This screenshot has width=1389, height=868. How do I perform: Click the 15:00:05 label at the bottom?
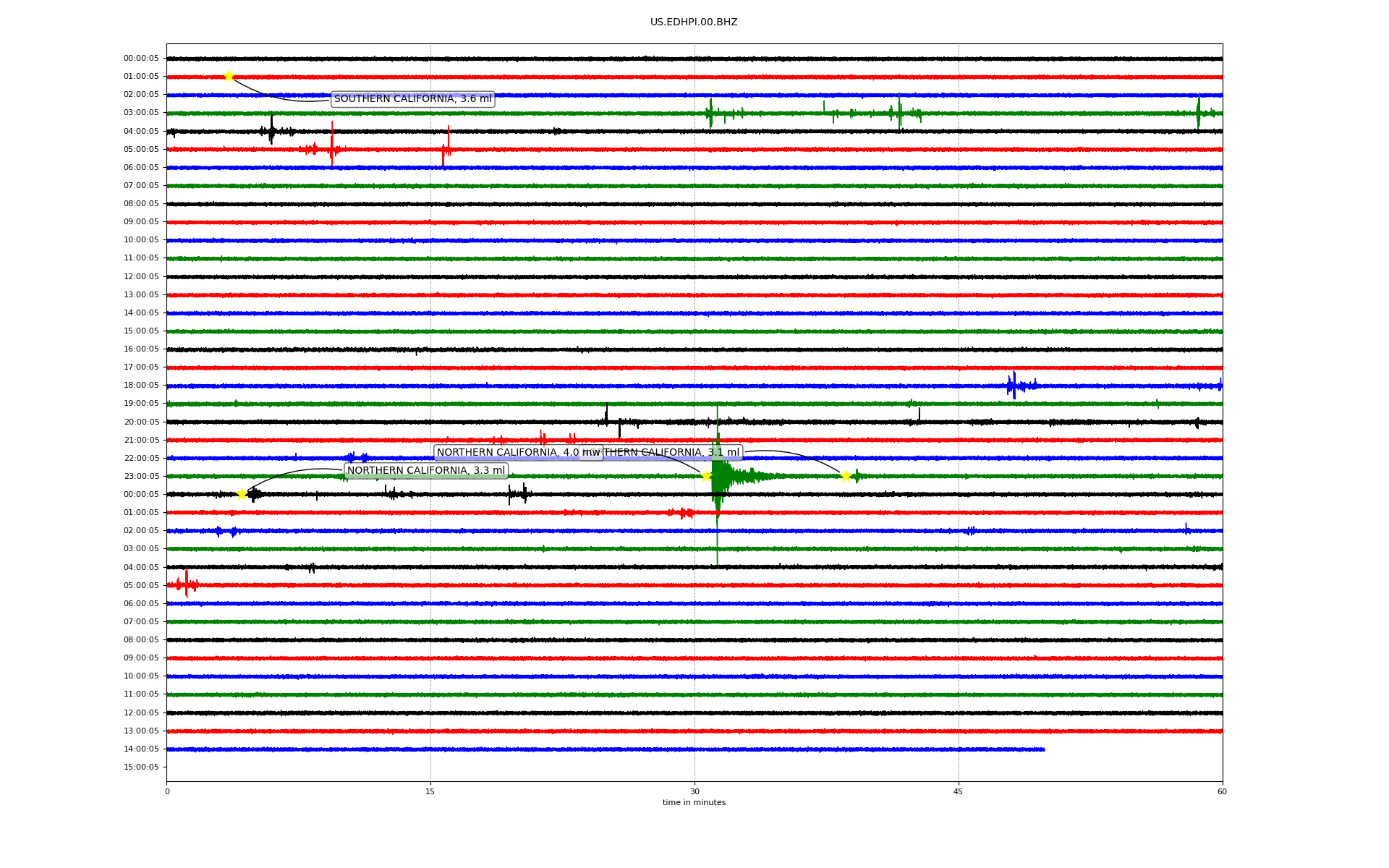141,767
